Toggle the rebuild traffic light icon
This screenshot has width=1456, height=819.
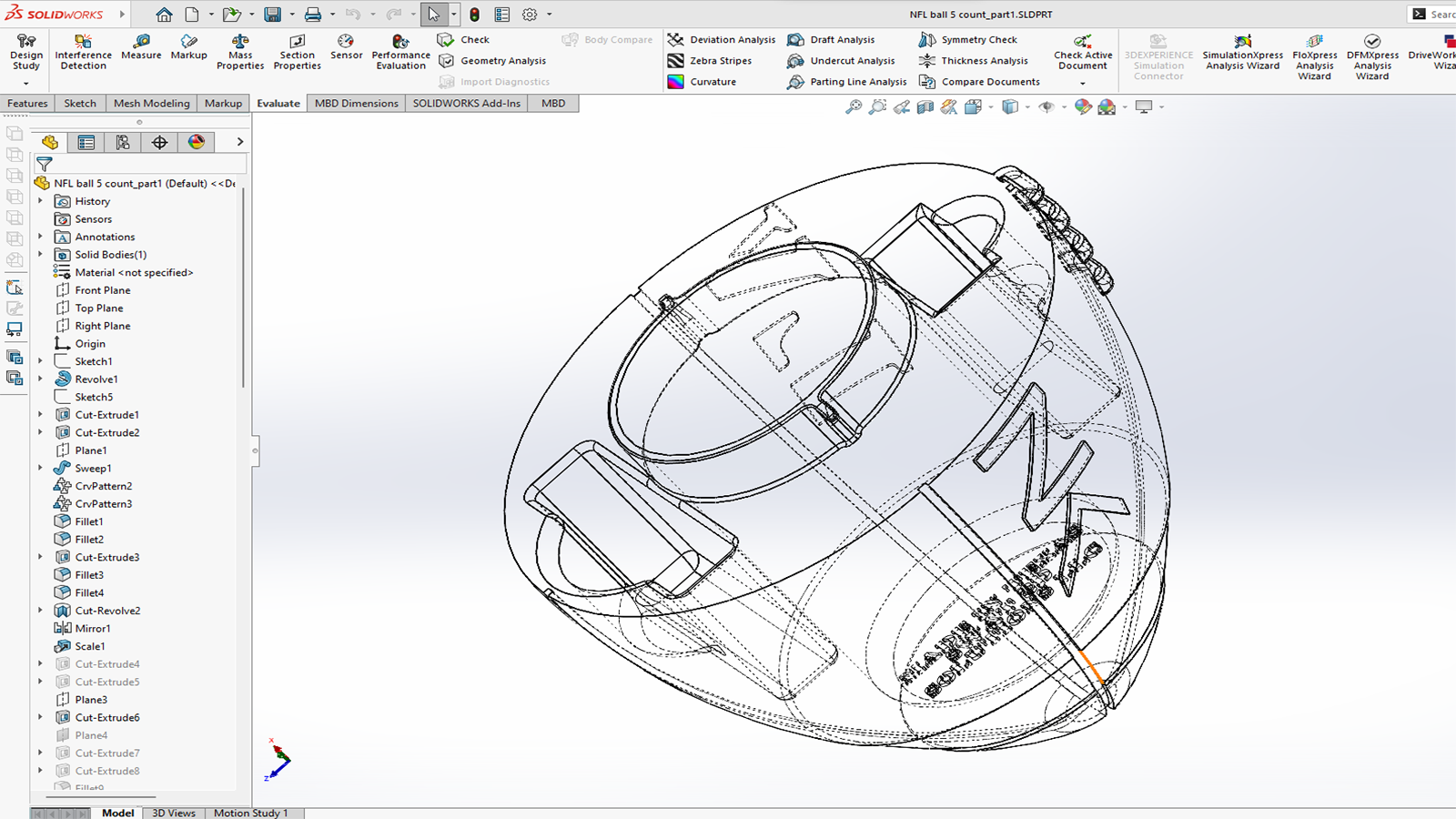pyautogui.click(x=474, y=15)
